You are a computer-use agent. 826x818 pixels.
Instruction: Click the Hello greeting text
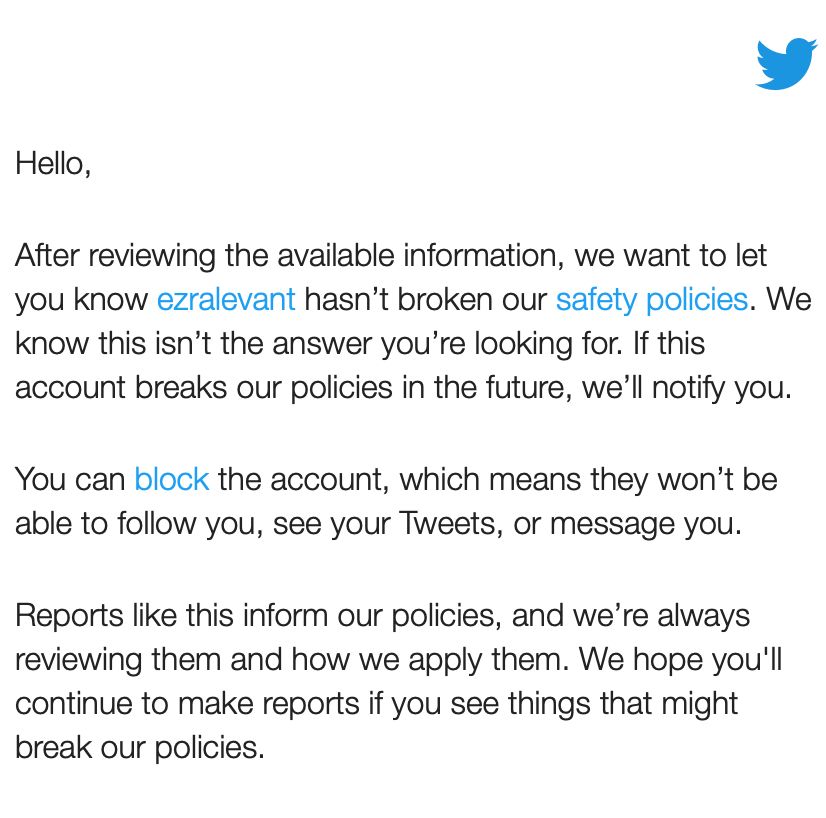pyautogui.click(x=53, y=164)
